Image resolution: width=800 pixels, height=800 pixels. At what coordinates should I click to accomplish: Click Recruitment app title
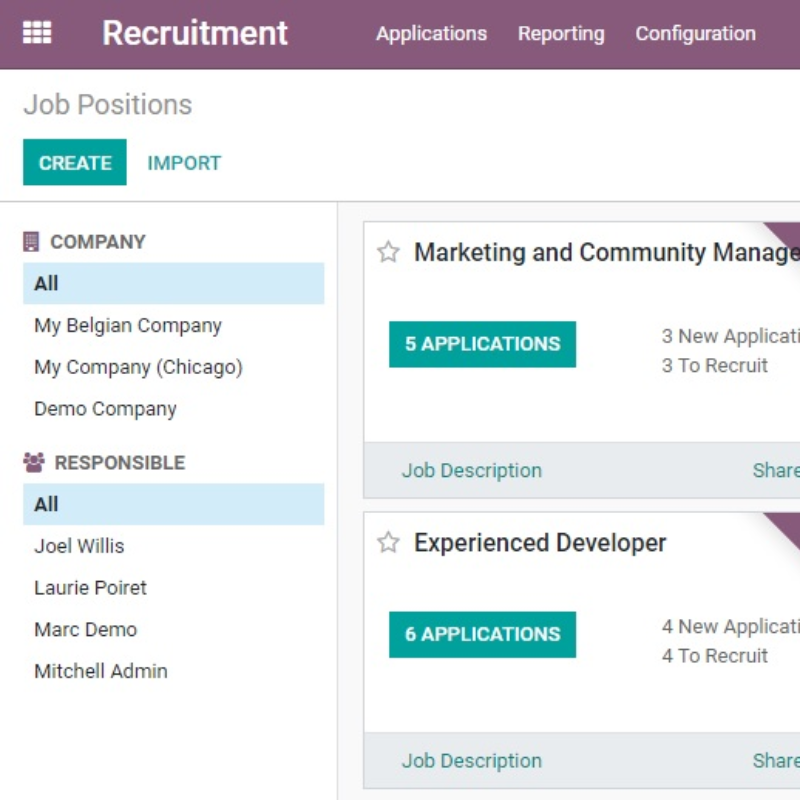click(195, 34)
